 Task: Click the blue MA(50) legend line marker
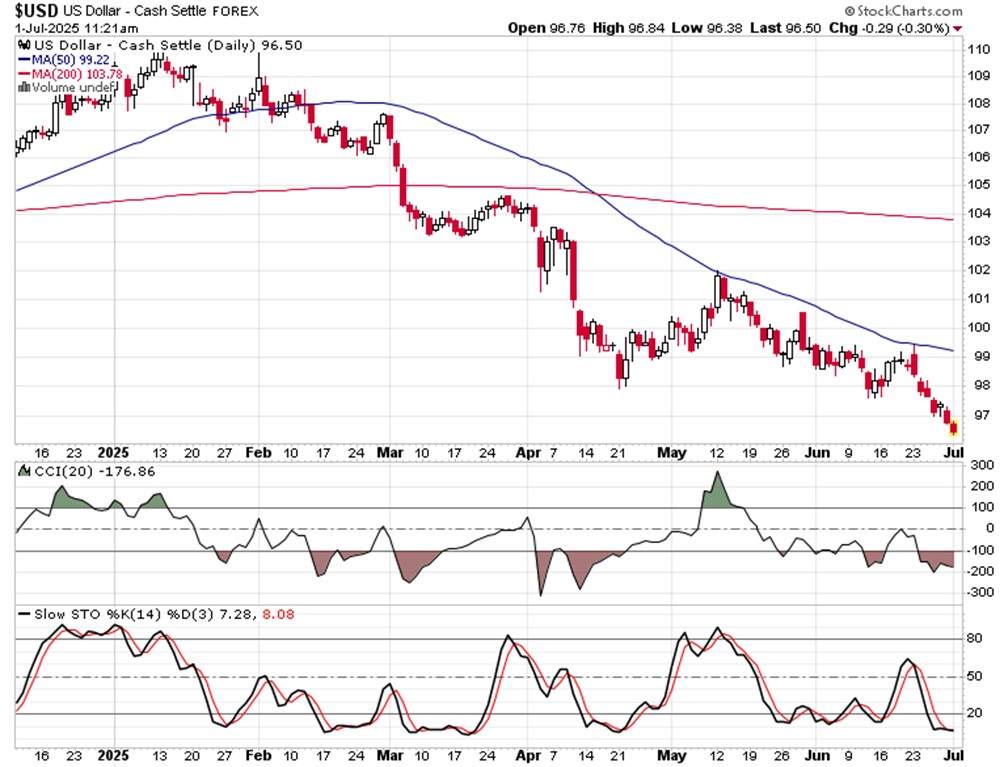(x=24, y=60)
